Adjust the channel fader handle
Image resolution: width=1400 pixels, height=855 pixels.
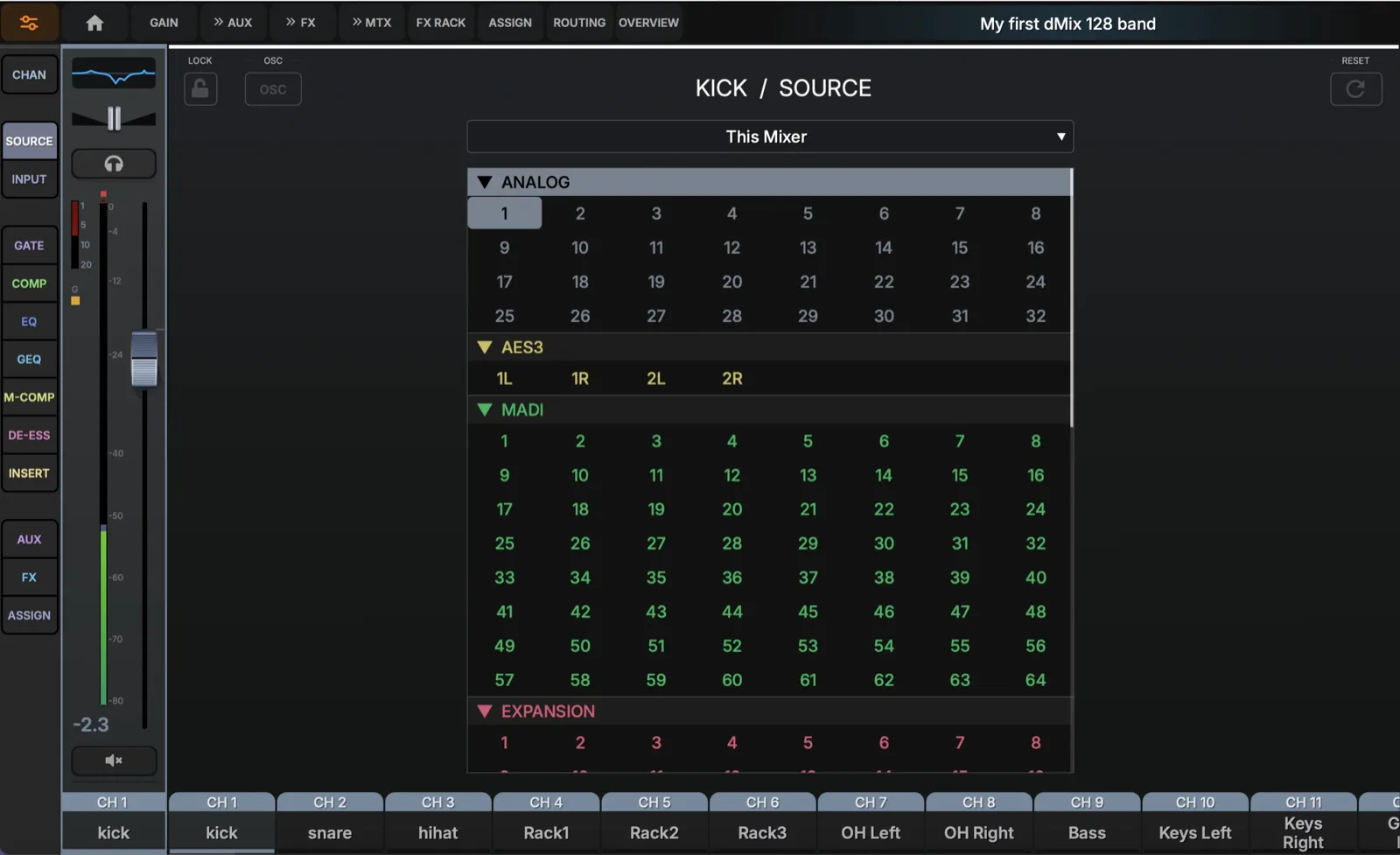(144, 359)
